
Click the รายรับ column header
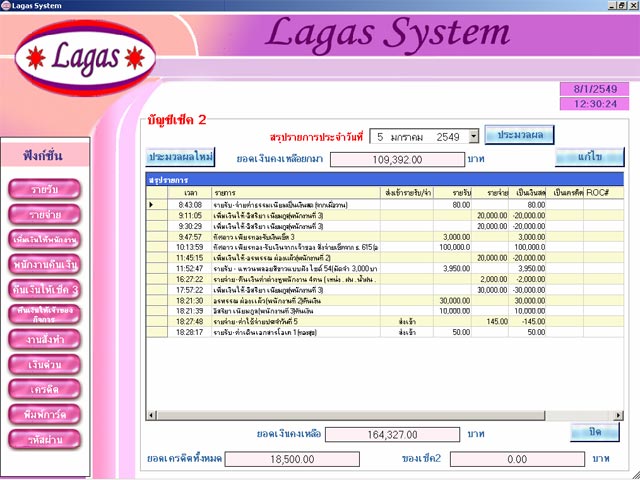coord(452,193)
